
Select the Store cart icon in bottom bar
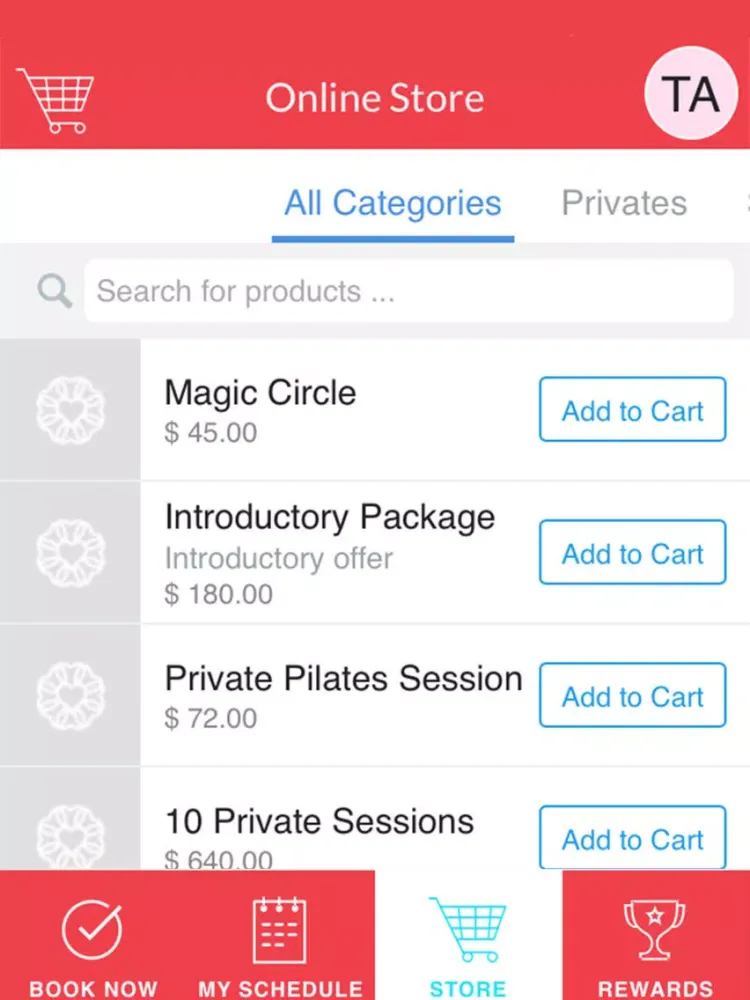click(468, 930)
